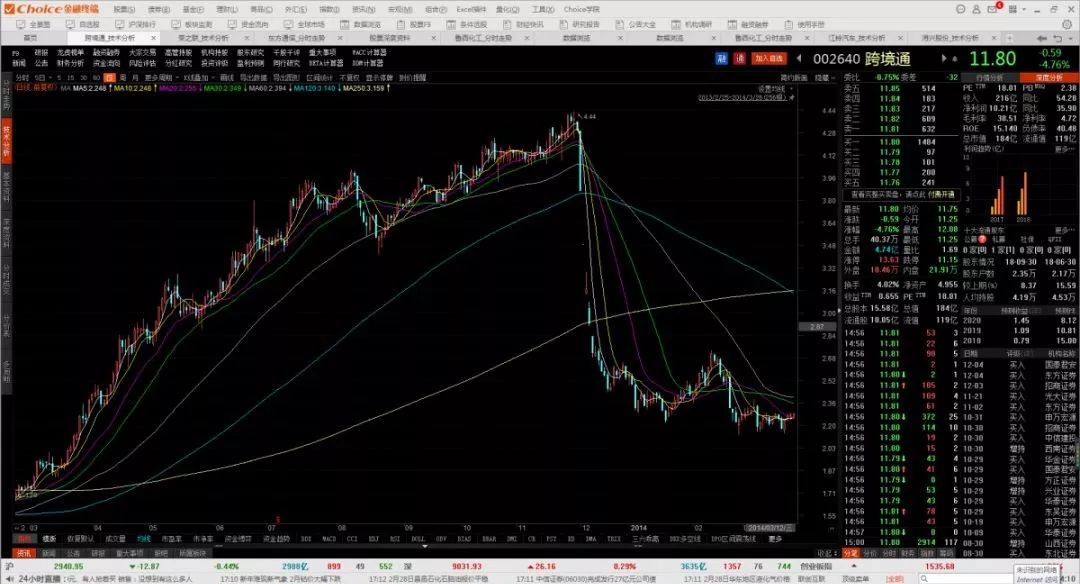
Task: Select the daily 日 period button
Action: (110, 78)
